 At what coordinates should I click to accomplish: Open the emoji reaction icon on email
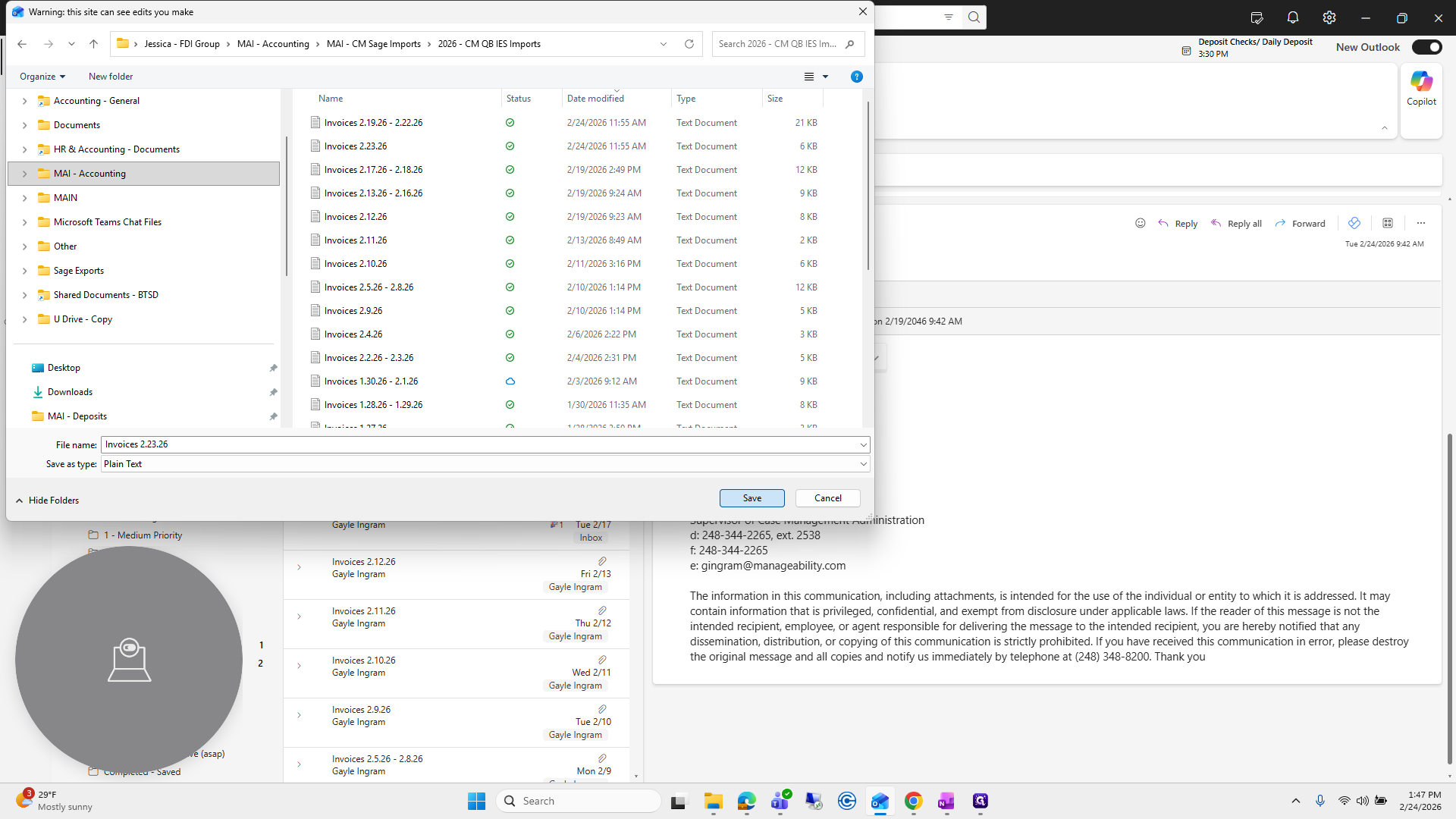pos(1140,223)
